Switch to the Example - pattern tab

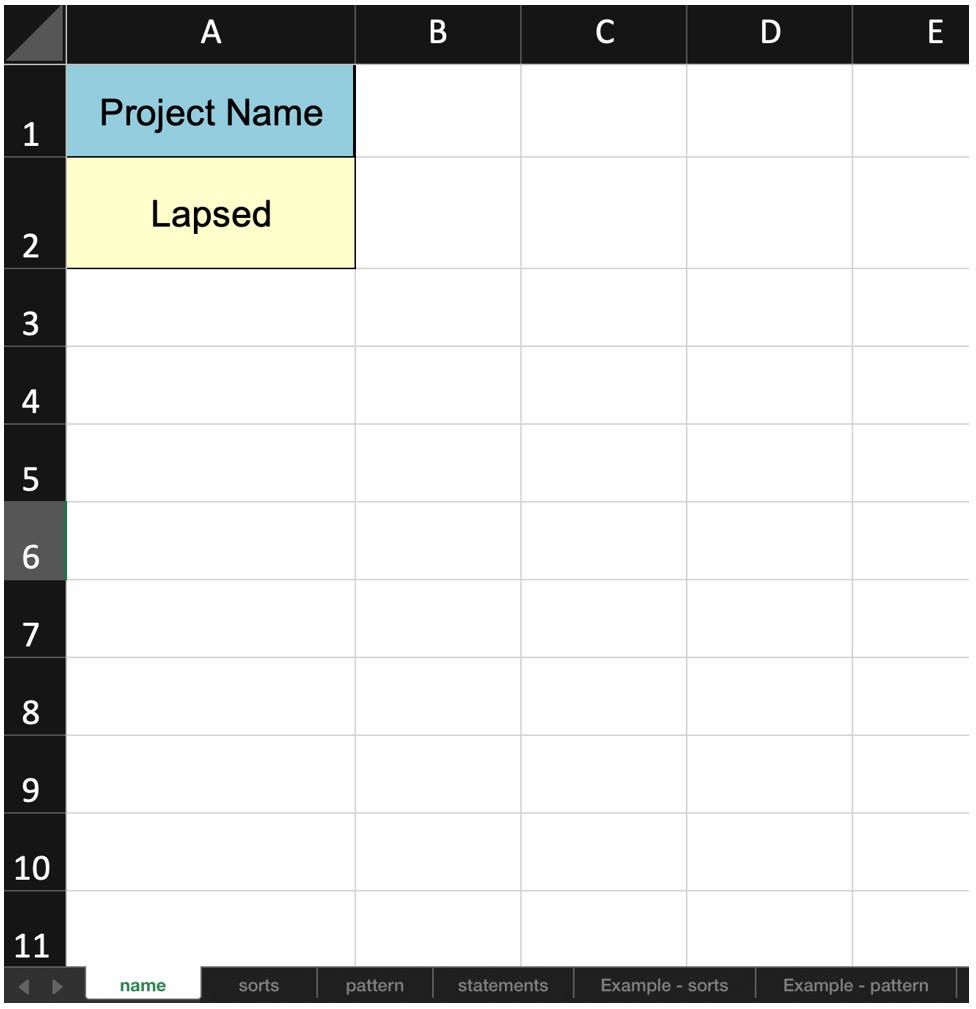(855, 985)
